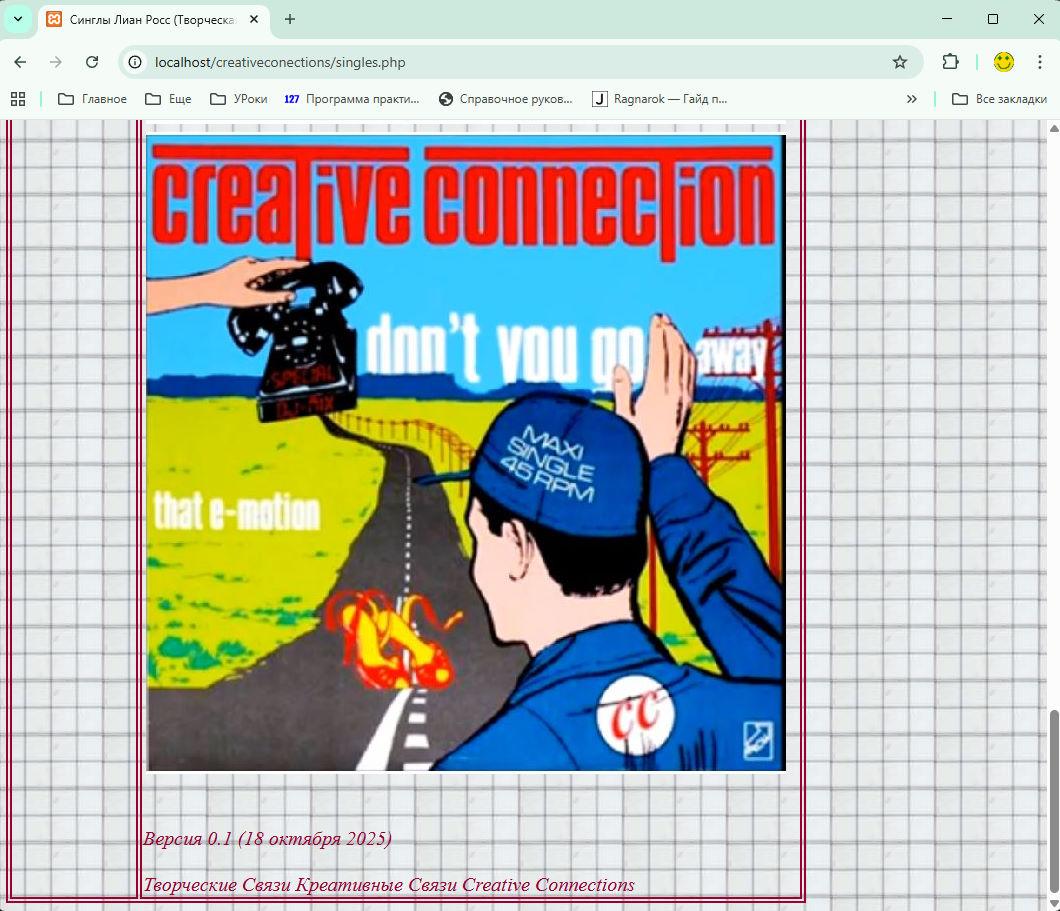1060x911 pixels.
Task: Bookmark this page with the star icon
Action: pyautogui.click(x=899, y=62)
